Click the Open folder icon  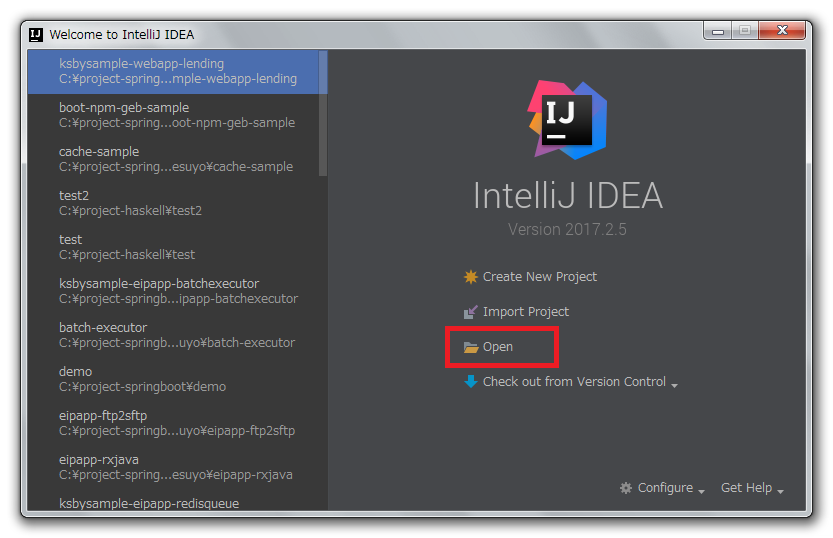coord(471,347)
